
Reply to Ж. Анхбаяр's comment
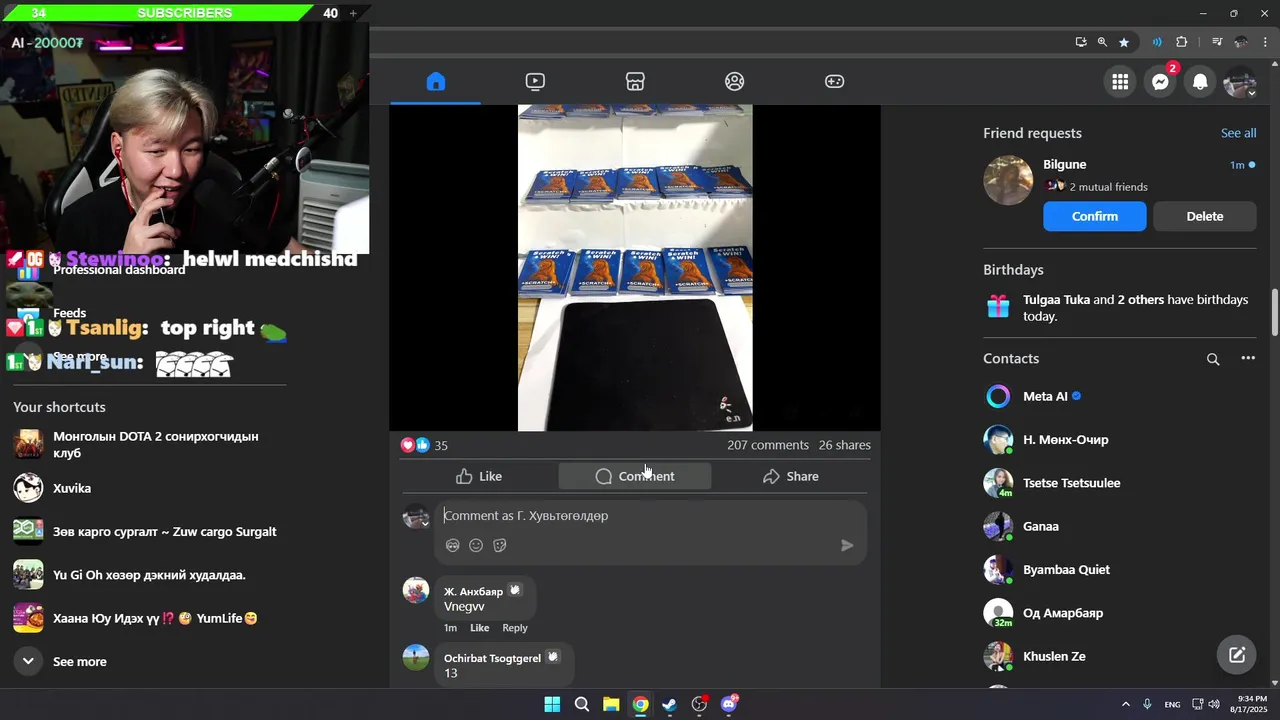point(515,628)
